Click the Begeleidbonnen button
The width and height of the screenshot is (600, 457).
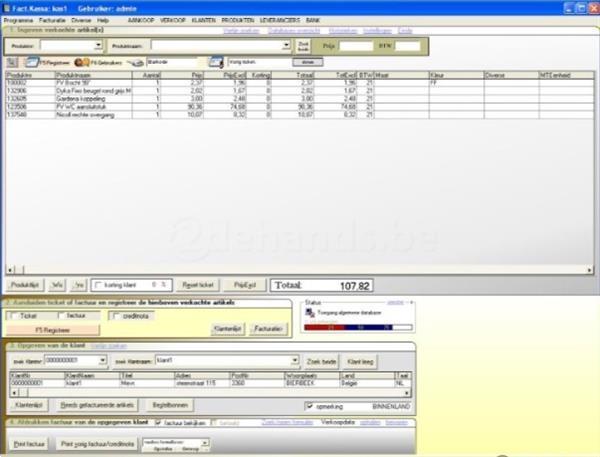(170, 405)
